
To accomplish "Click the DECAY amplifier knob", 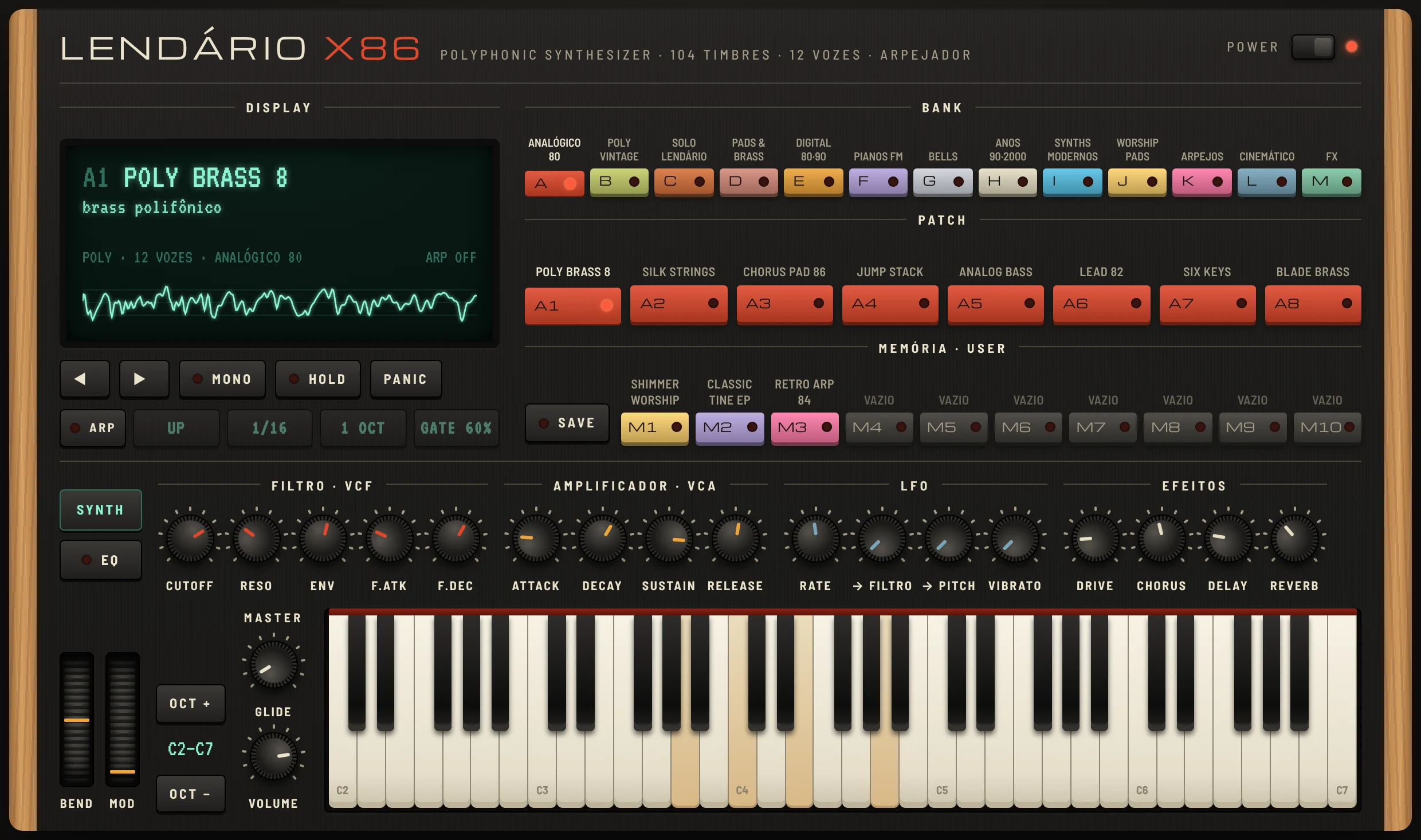I will coord(602,538).
